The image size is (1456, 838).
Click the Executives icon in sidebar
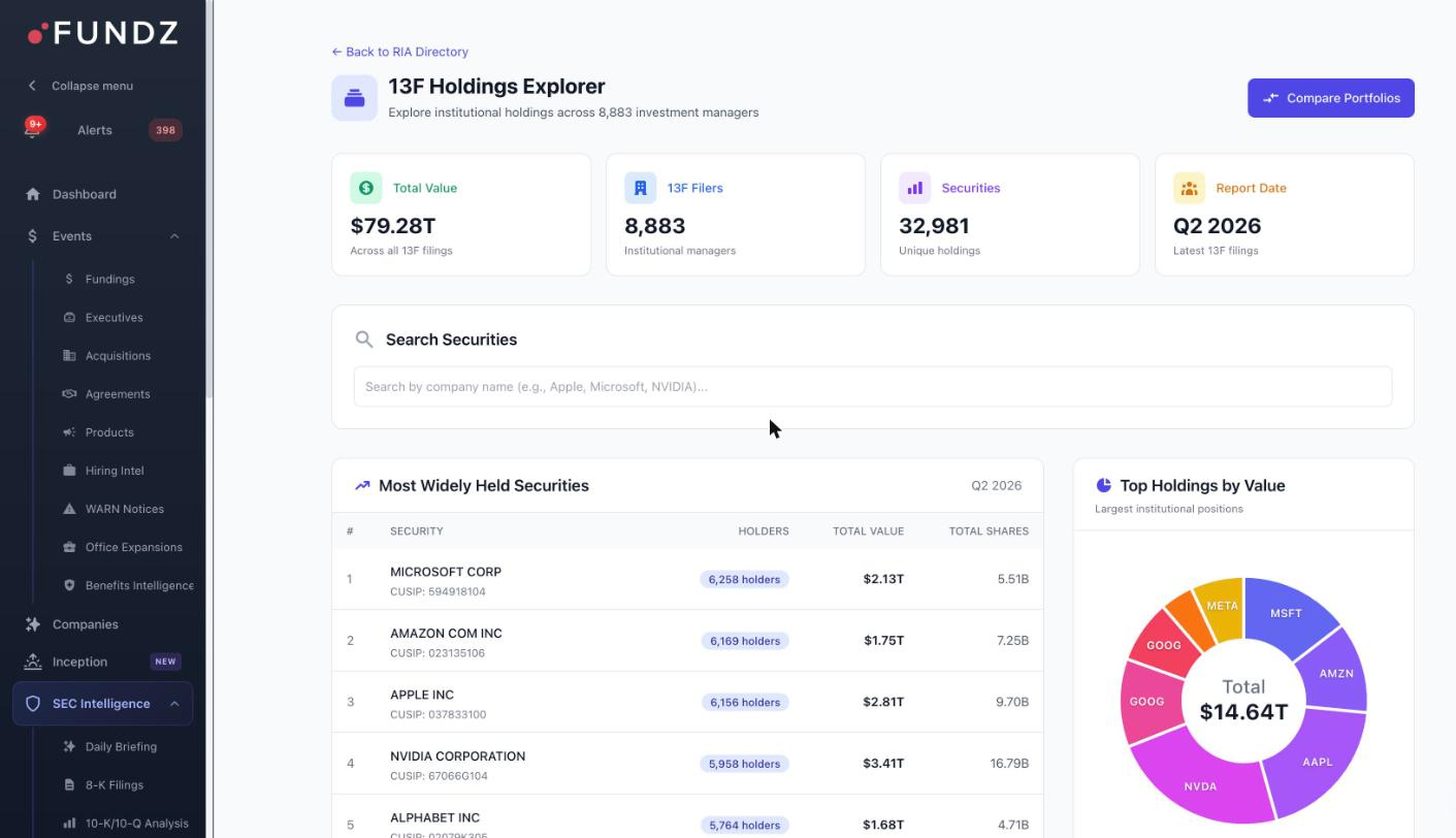pyautogui.click(x=69, y=317)
